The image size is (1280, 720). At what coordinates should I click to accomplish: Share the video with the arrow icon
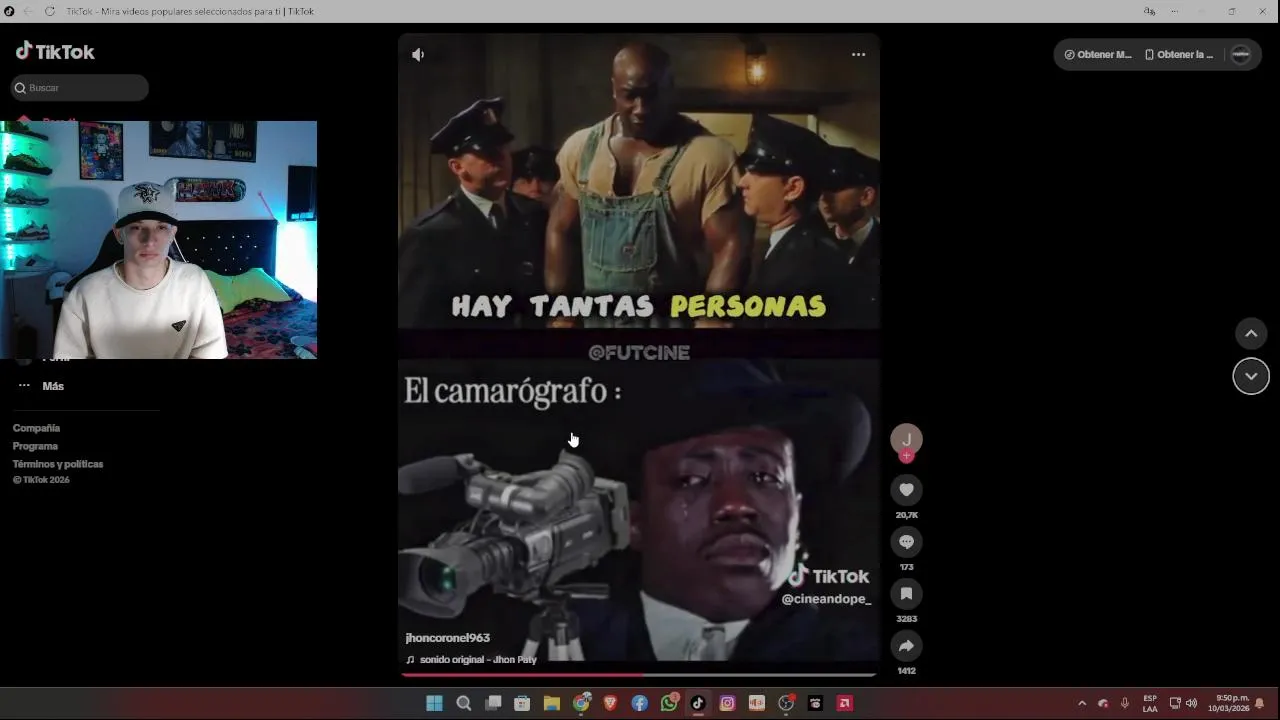(906, 646)
